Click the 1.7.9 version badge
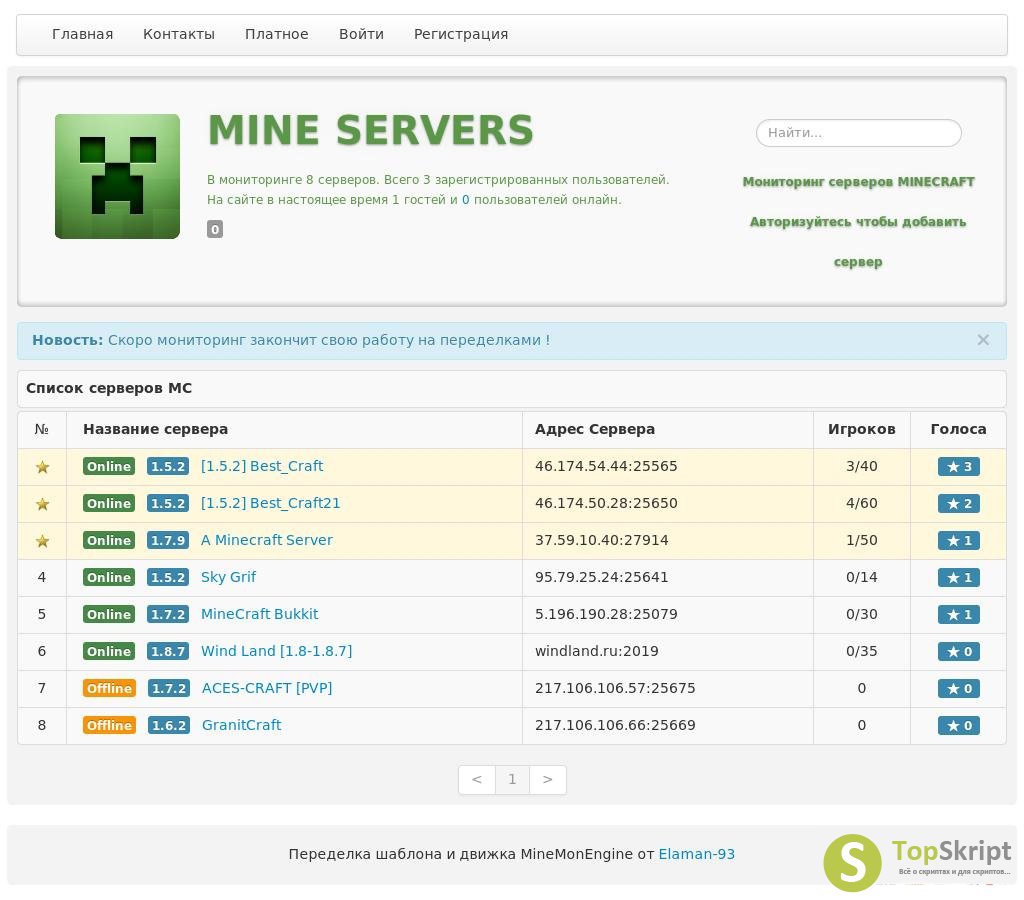Image resolution: width=1024 pixels, height=900 pixels. [x=168, y=540]
